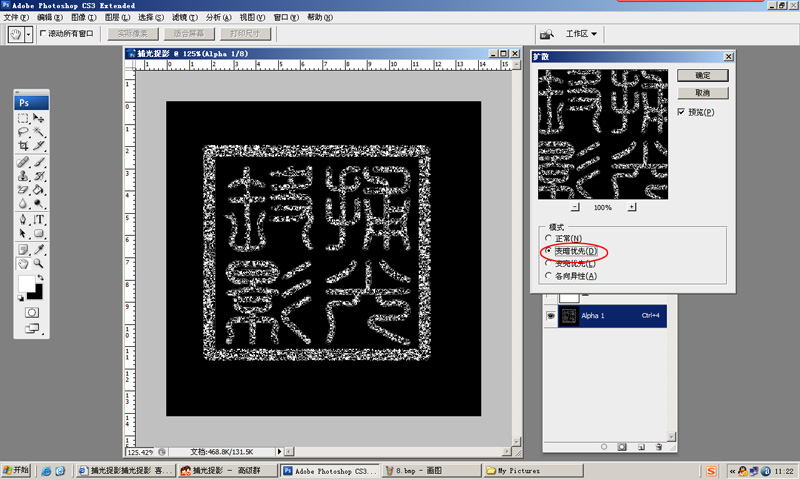Toggle the 预览 preview checkbox
The width and height of the screenshot is (800, 480).
click(x=681, y=112)
